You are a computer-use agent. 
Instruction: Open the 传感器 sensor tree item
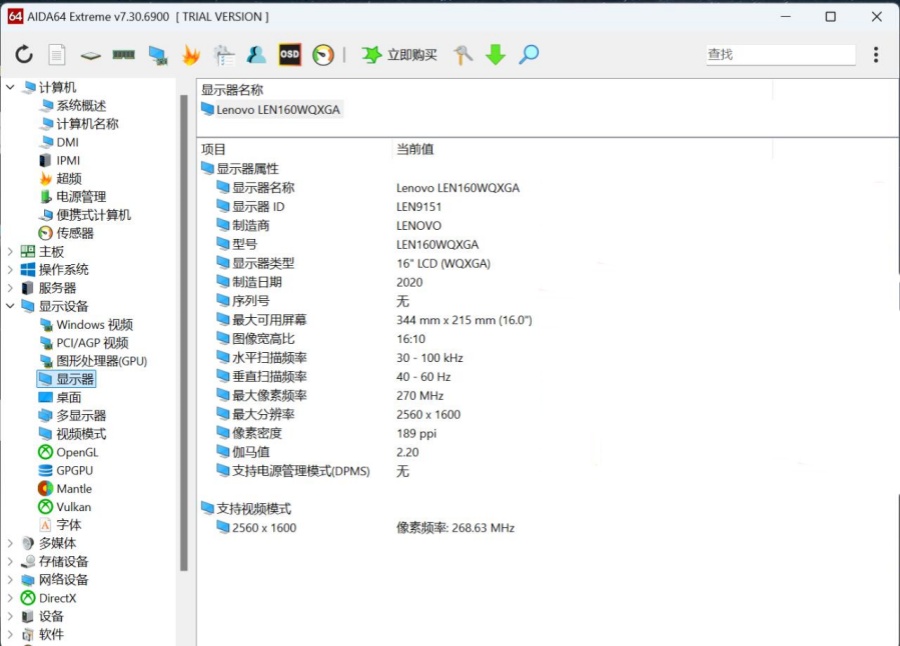tap(66, 233)
